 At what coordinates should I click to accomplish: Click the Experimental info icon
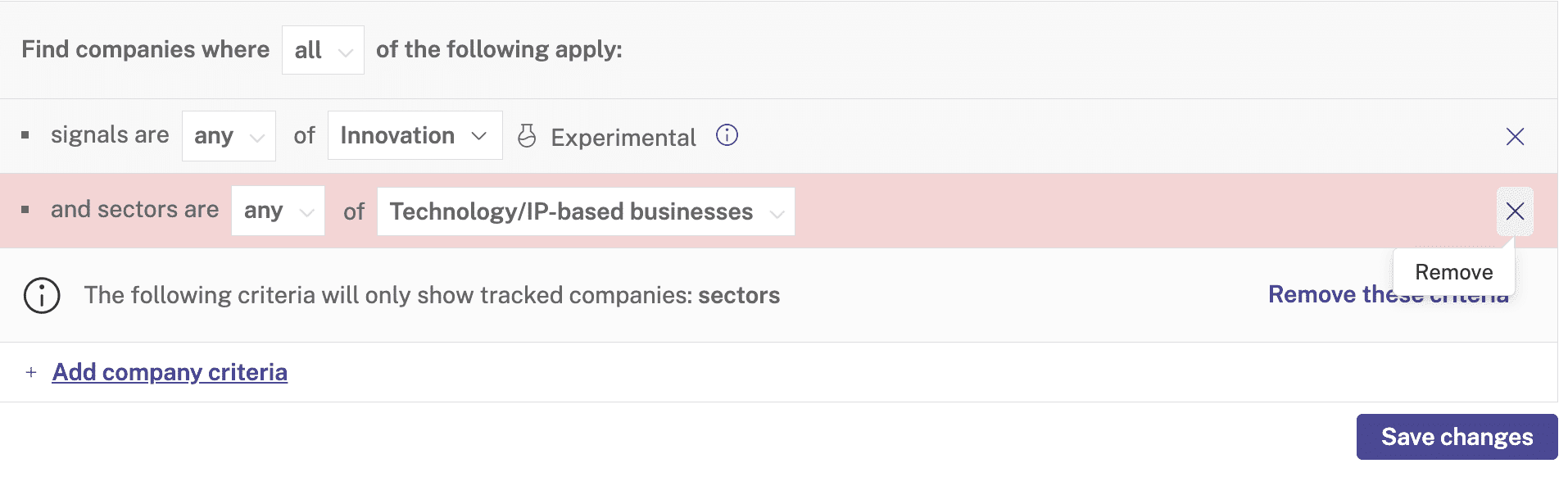point(727,135)
